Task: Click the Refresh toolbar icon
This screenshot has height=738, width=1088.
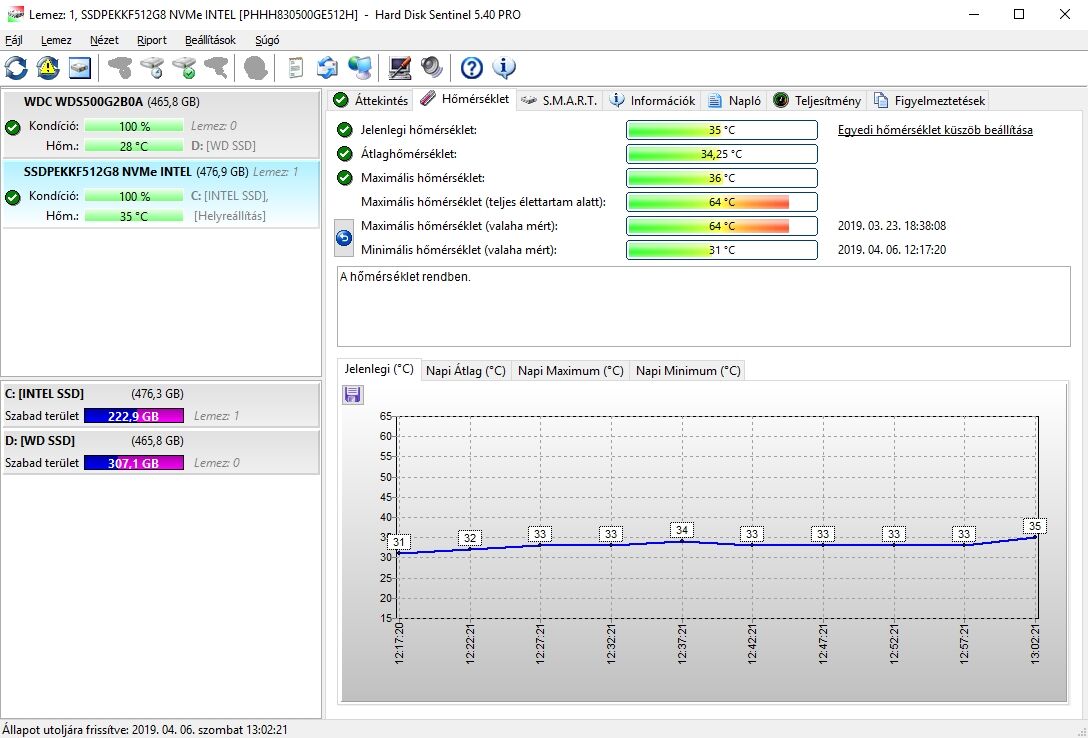Action: [x=17, y=68]
